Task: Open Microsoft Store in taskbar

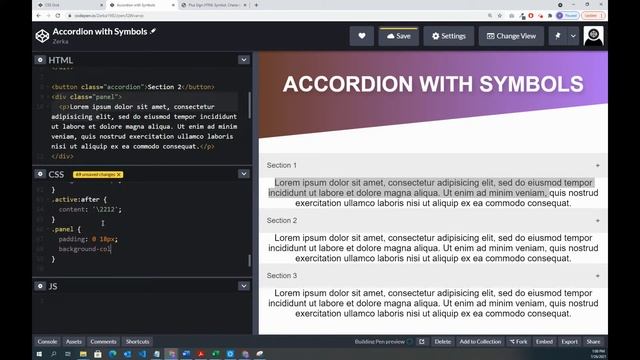Action: pos(98,354)
